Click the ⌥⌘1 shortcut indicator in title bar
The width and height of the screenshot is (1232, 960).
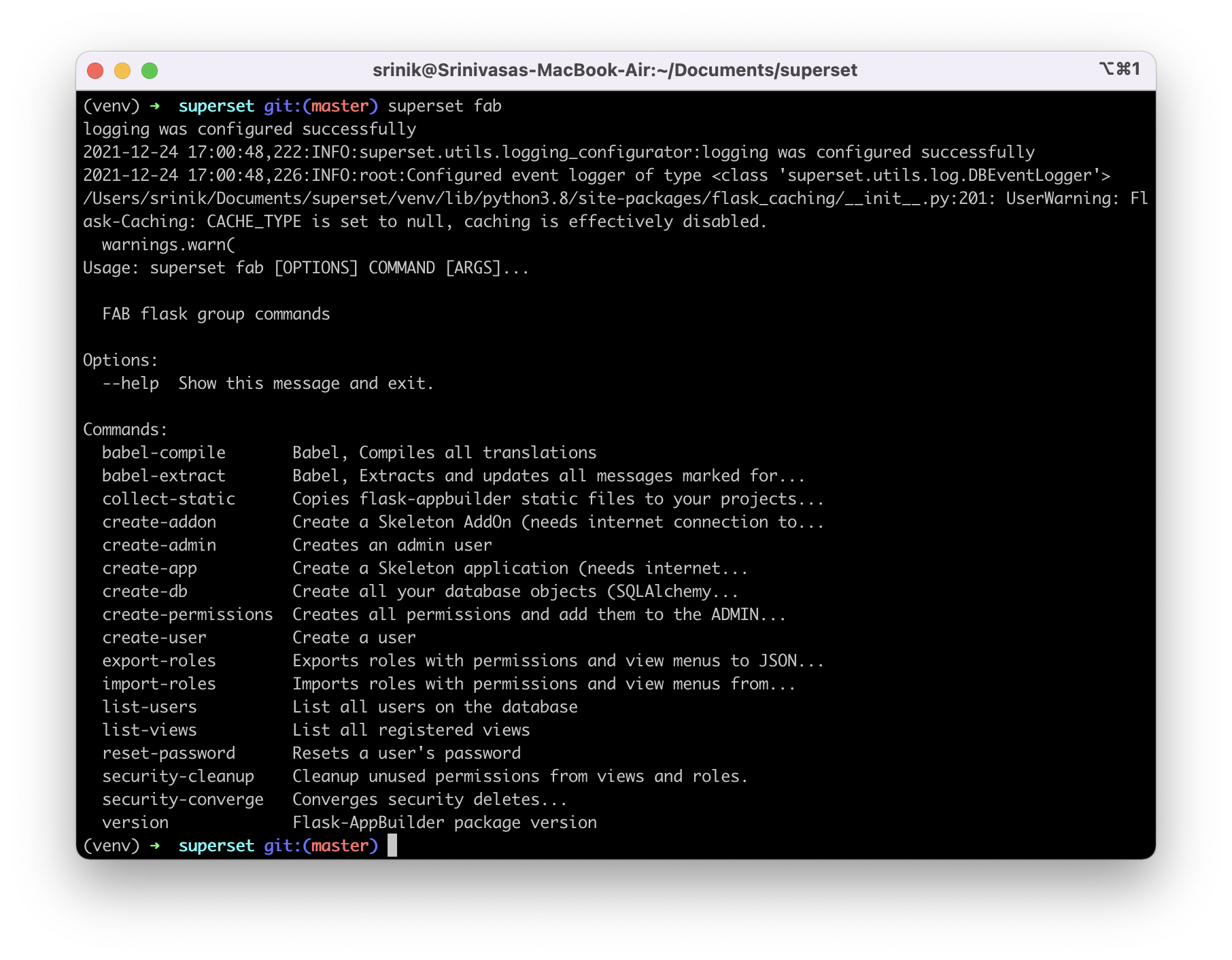[x=1119, y=69]
